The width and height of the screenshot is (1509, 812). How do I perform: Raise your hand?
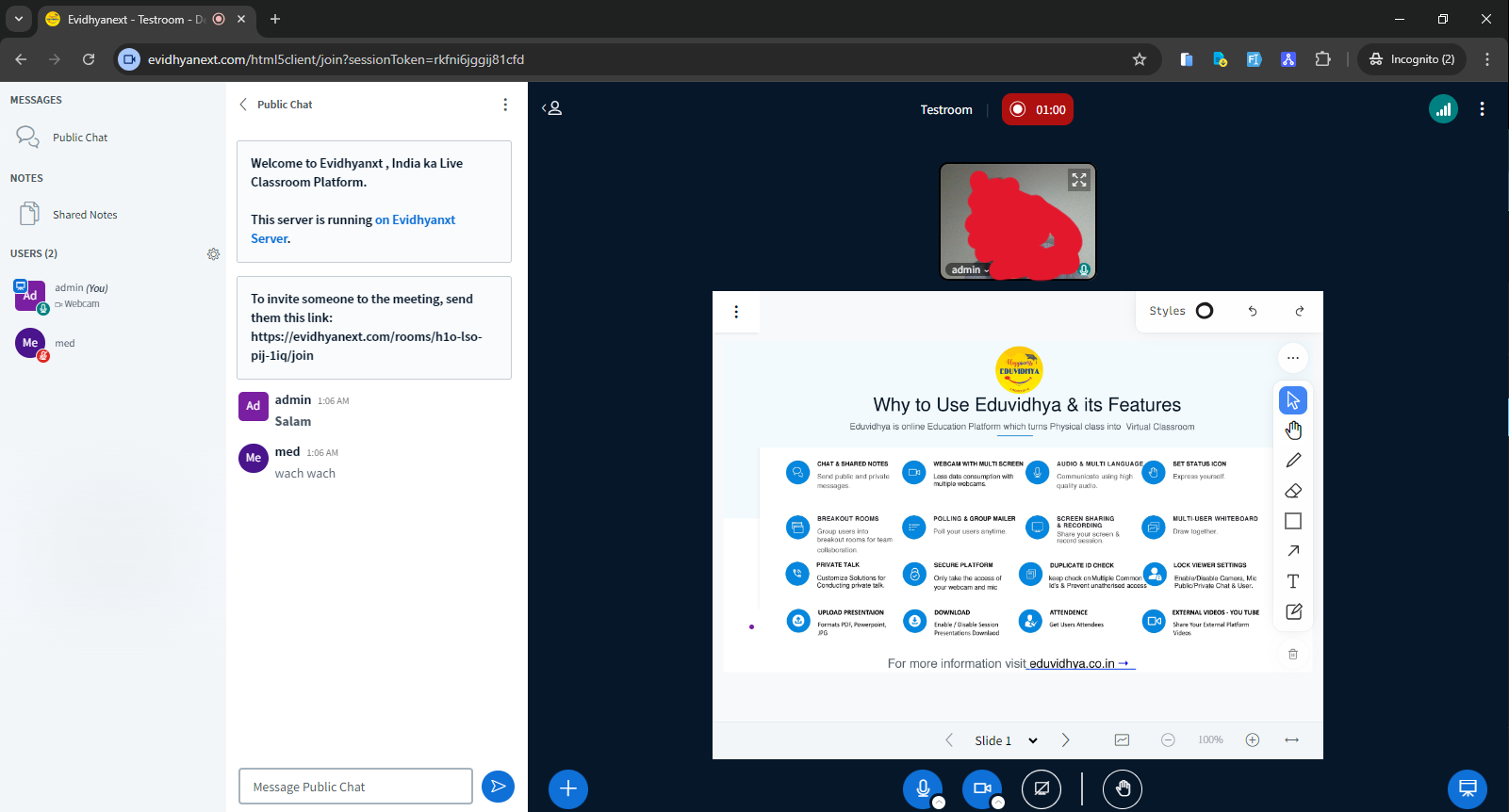1123,788
